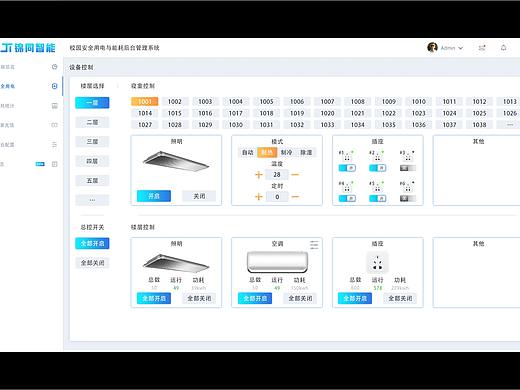Click the lamp image in room 照明 panel

[x=176, y=161]
